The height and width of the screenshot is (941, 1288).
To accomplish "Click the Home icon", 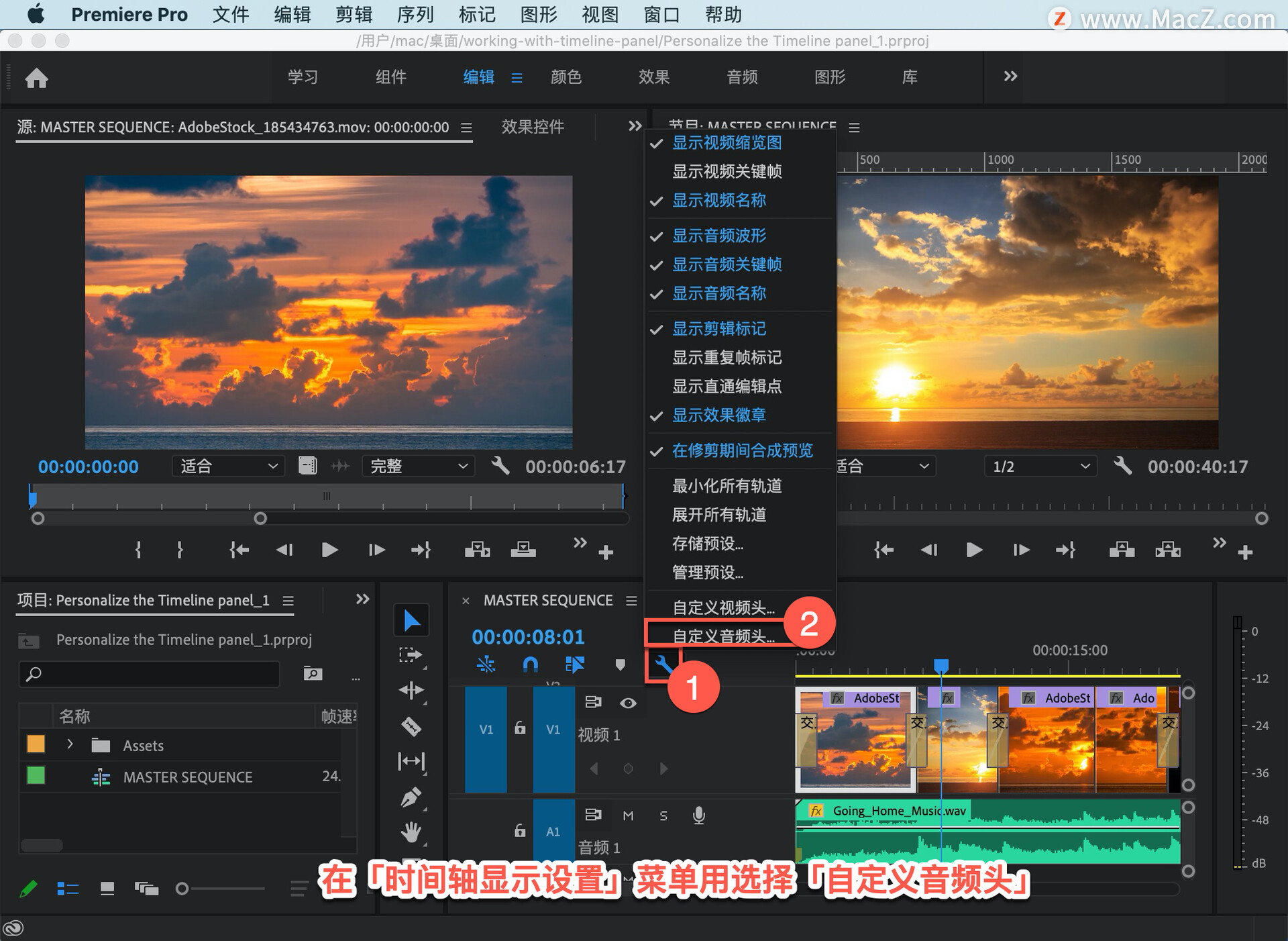I will pos(37,79).
